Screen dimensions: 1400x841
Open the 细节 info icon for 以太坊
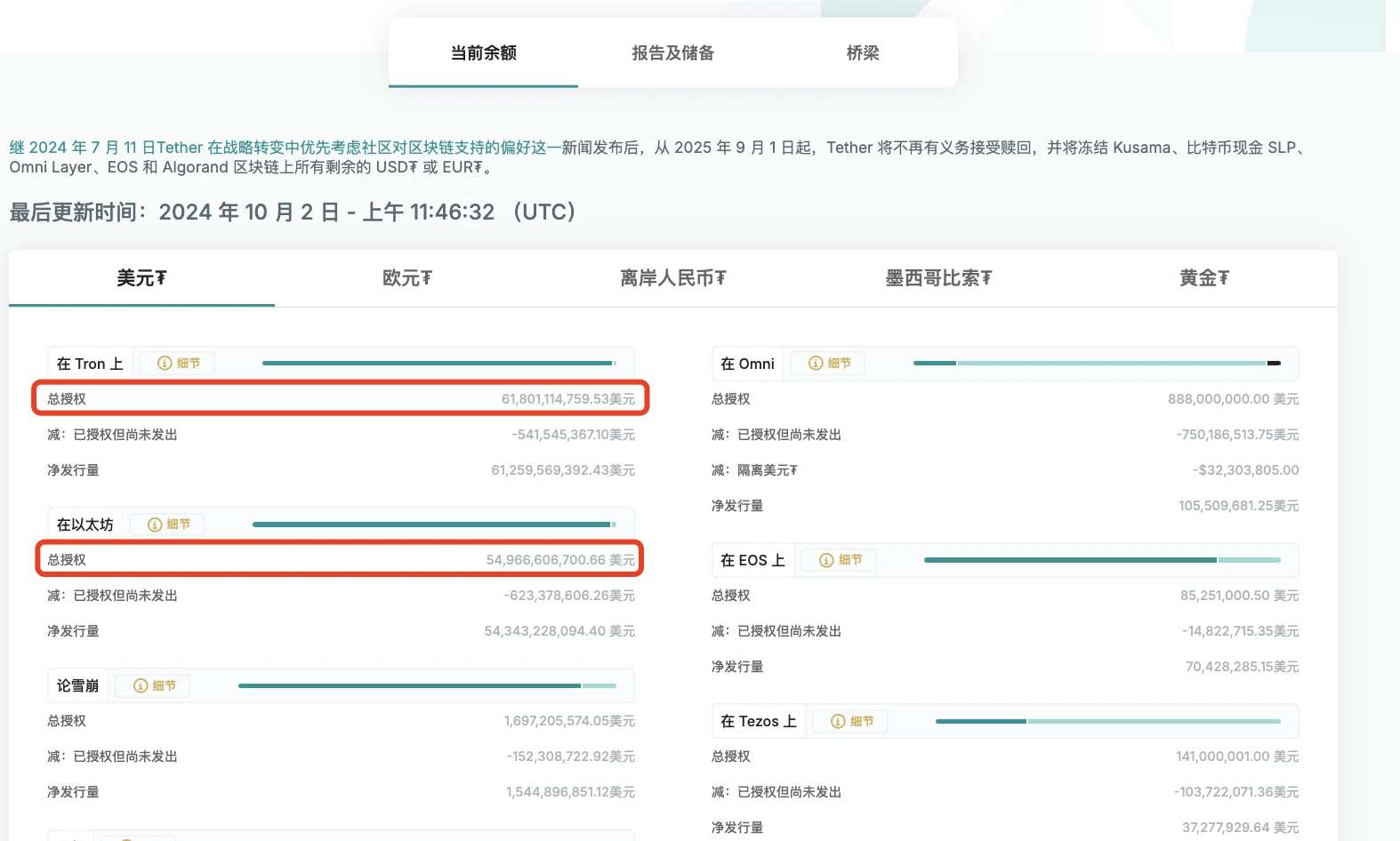(x=169, y=525)
